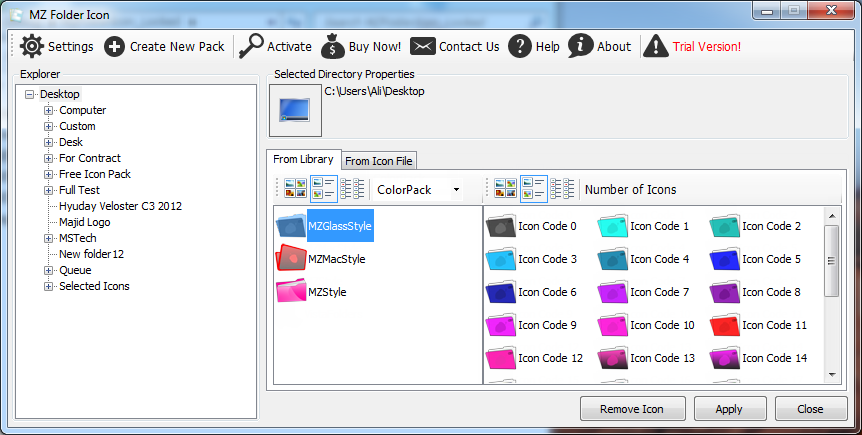Select the Majid Logo folder
Viewport: 862px width, 435px height.
point(85,222)
